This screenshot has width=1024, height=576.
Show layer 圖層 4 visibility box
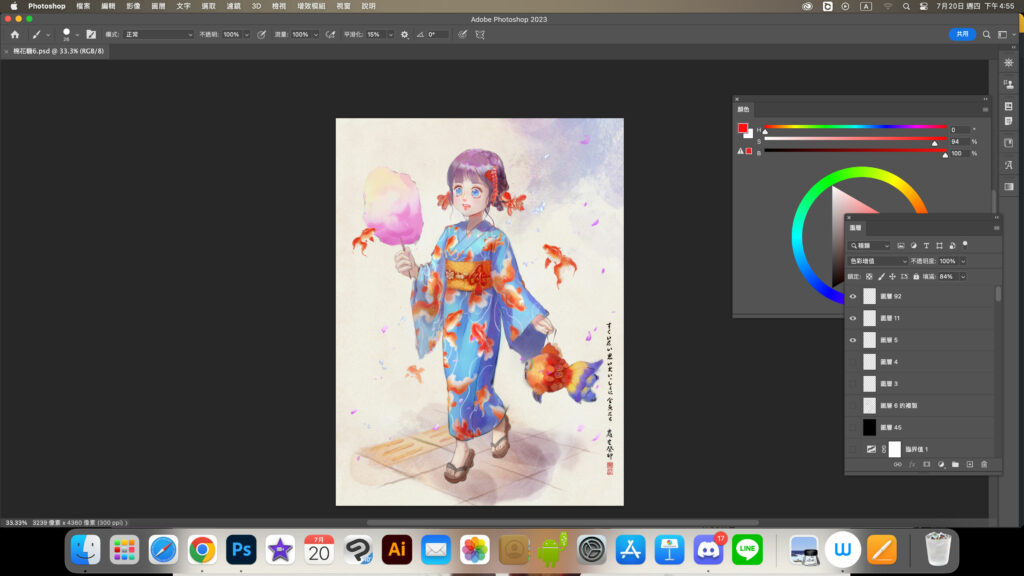click(853, 362)
